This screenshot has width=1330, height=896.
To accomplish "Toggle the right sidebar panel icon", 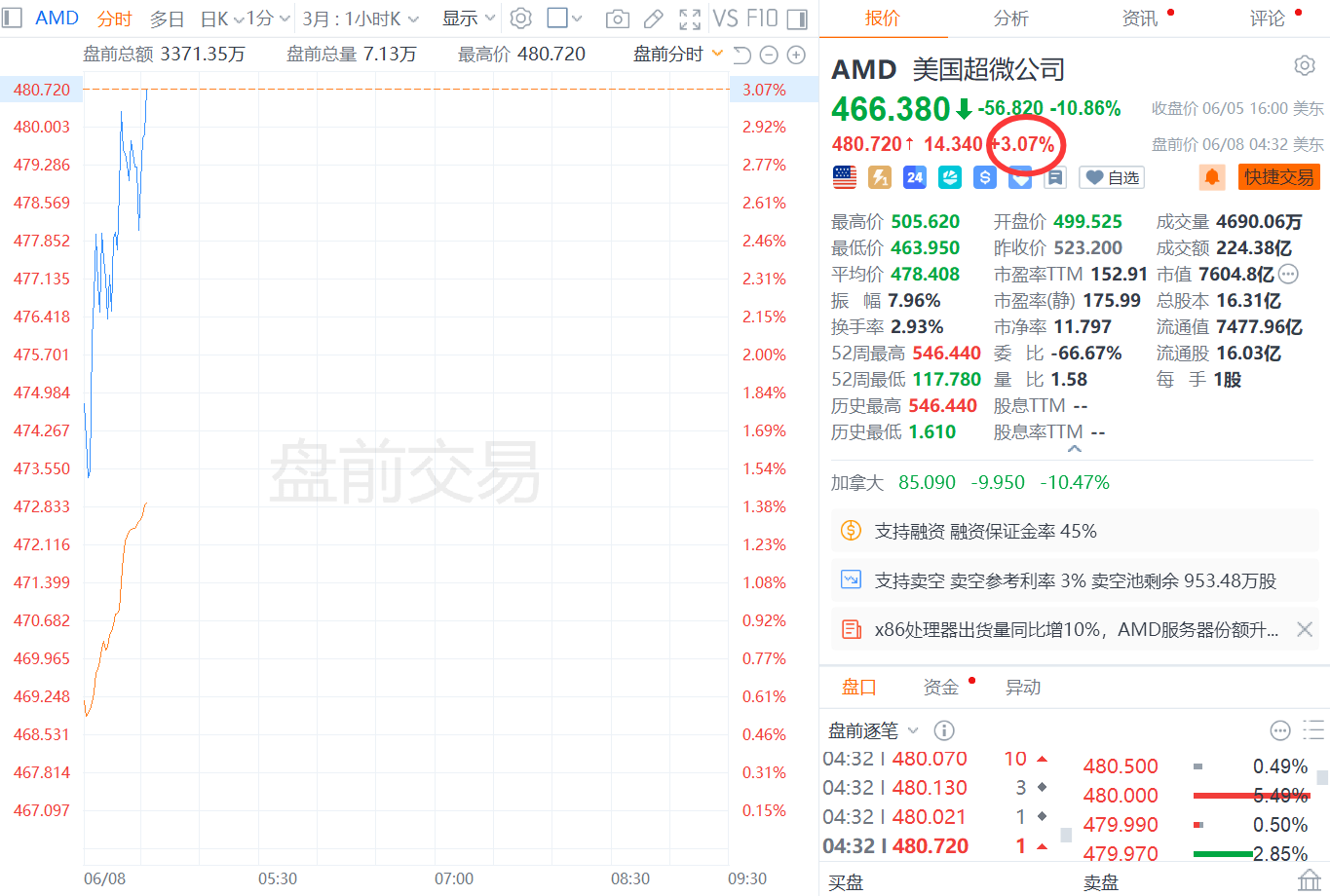I will coord(796,19).
